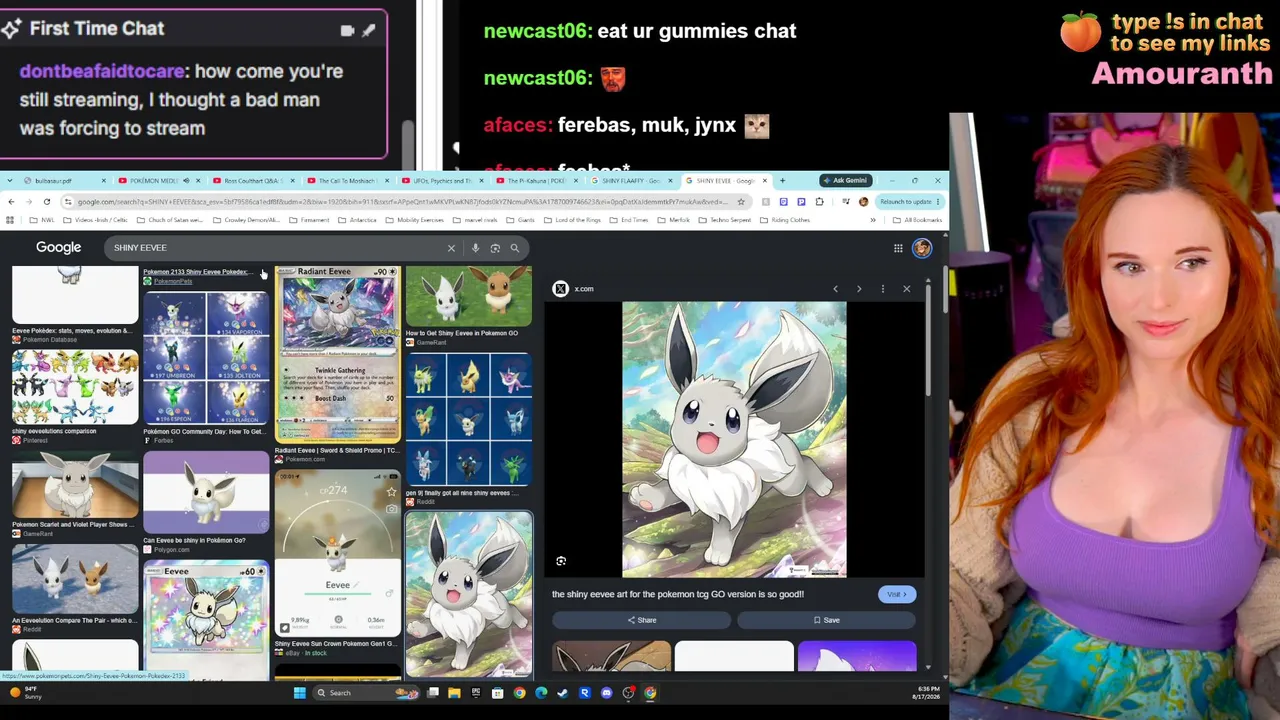Show hidden bookmarks overflow chevron
Viewport: 1280px width, 720px height.
tap(873, 220)
